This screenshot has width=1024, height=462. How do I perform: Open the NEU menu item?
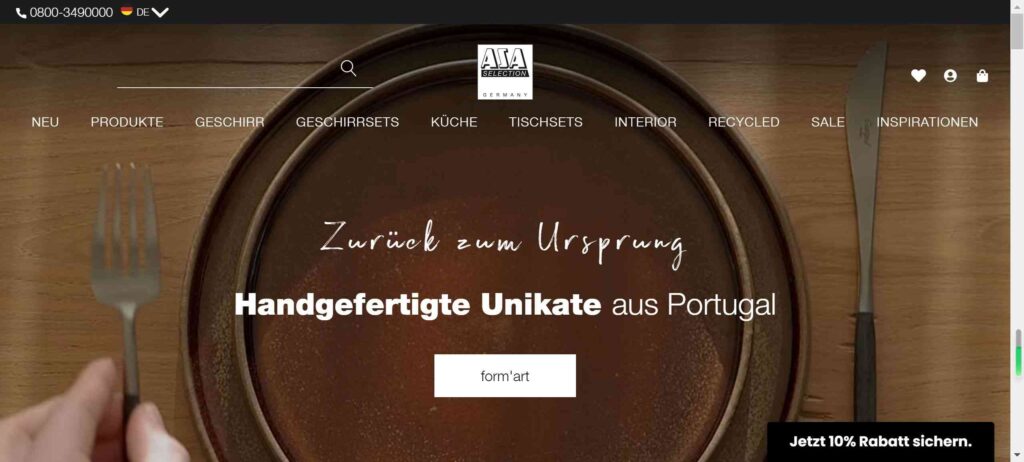click(x=45, y=122)
